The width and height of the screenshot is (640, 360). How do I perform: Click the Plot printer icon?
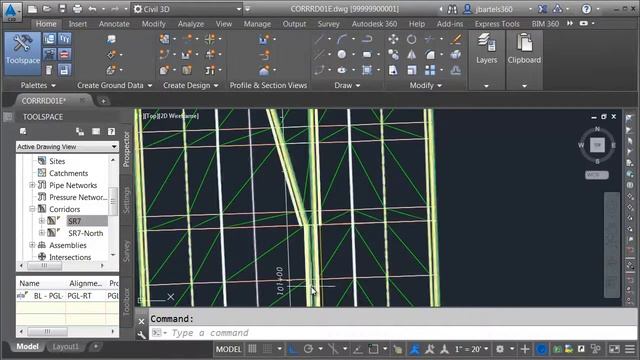(x=77, y=9)
